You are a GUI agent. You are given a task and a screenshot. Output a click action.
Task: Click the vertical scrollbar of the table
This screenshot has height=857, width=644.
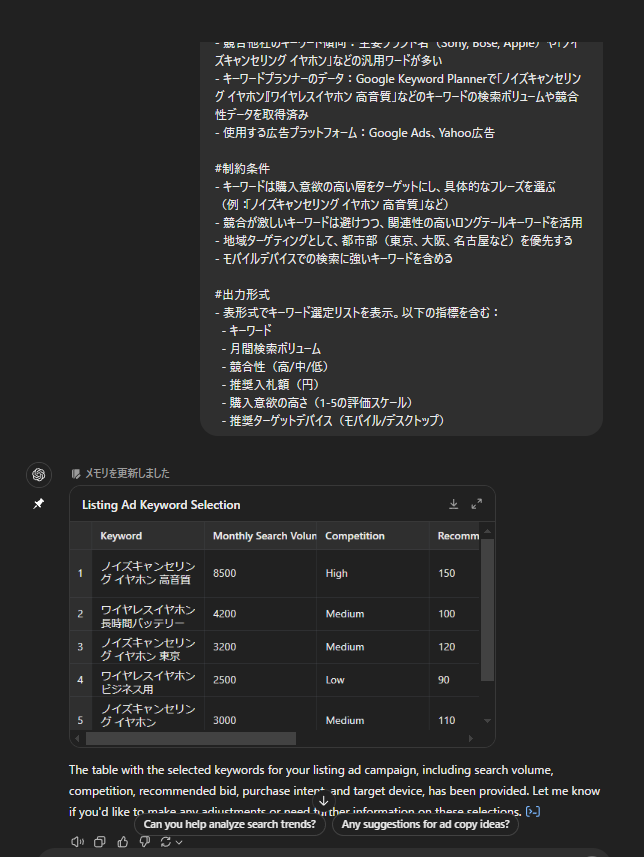click(x=487, y=609)
